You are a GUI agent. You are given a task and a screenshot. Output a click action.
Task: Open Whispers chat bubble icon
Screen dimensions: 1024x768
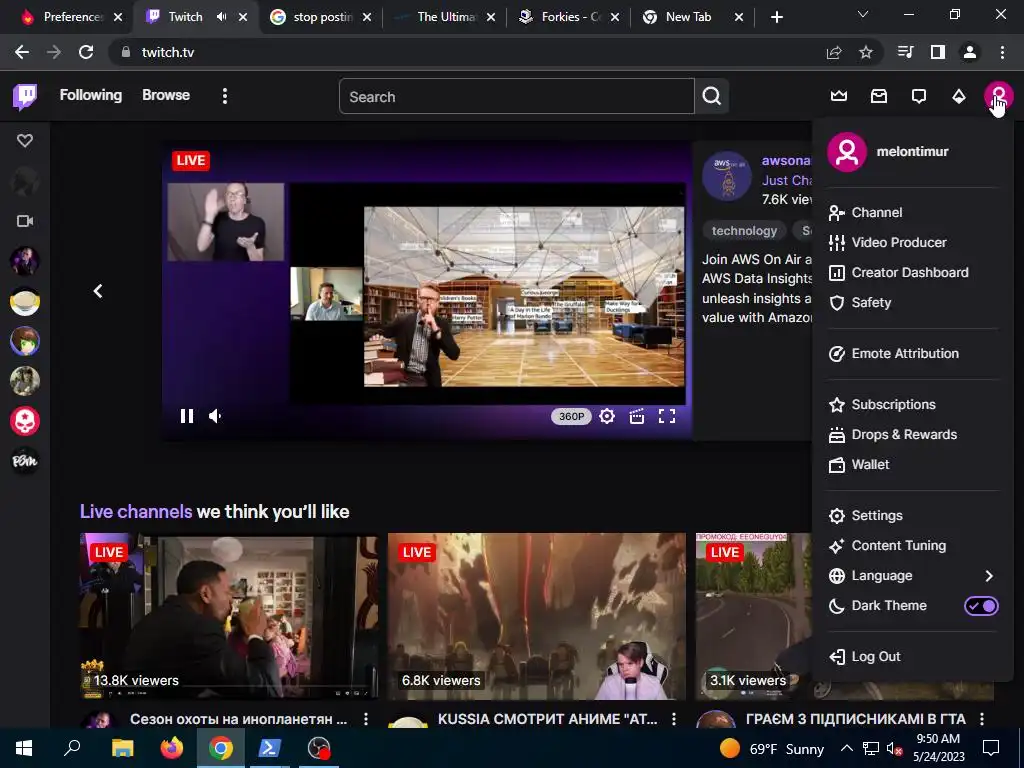919,97
